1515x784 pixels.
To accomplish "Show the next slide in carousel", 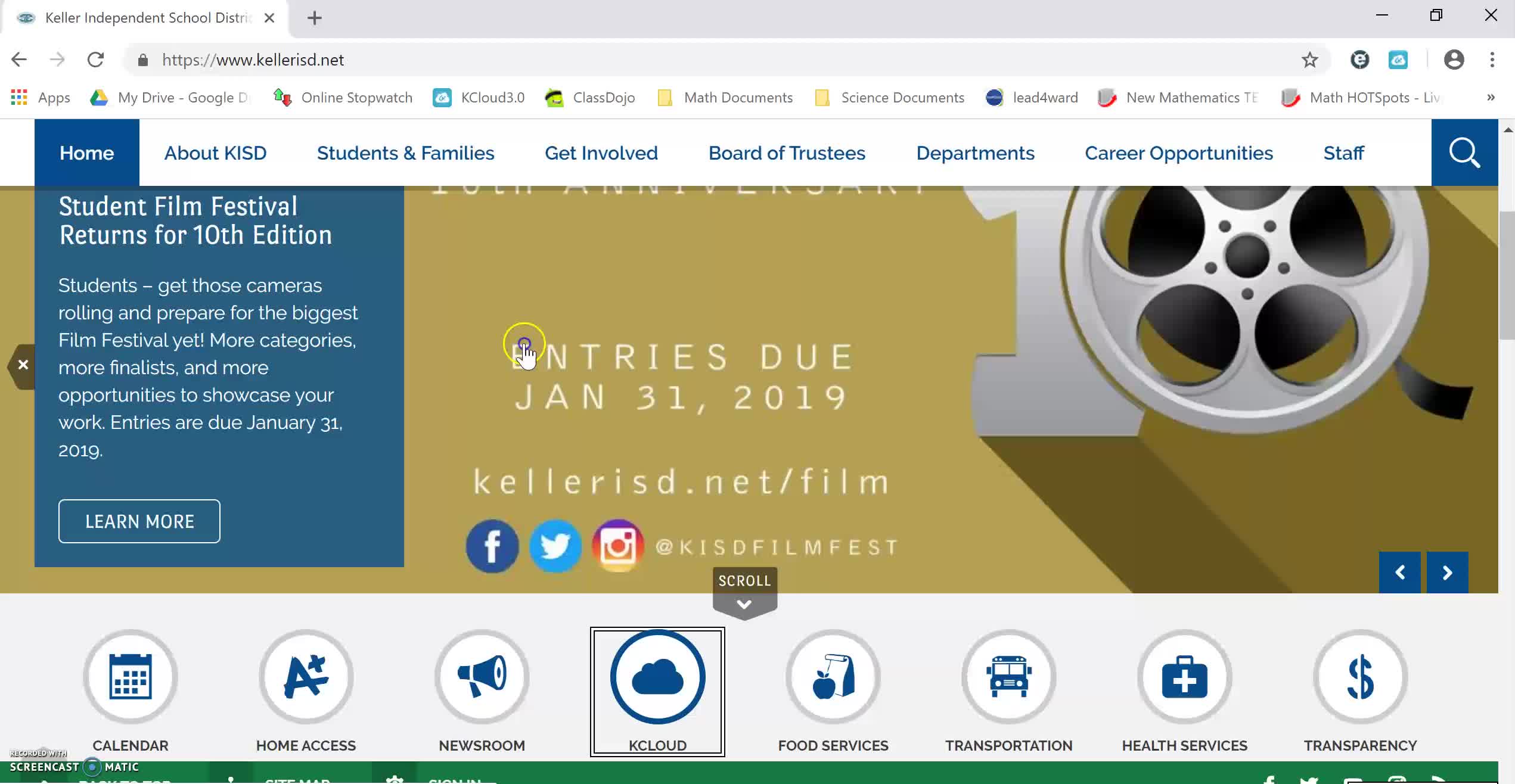I will [x=1447, y=573].
